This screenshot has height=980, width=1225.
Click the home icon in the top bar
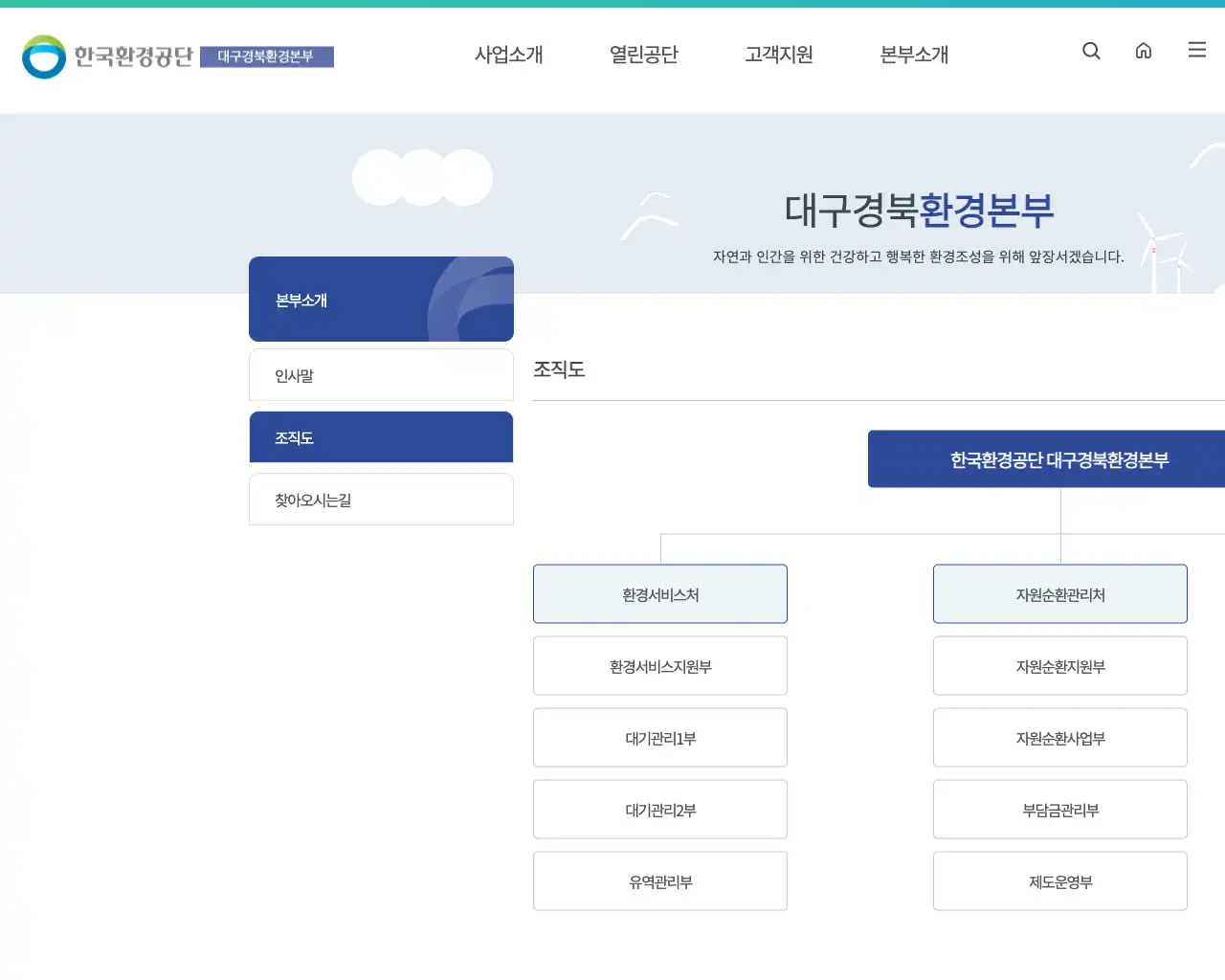1144,51
